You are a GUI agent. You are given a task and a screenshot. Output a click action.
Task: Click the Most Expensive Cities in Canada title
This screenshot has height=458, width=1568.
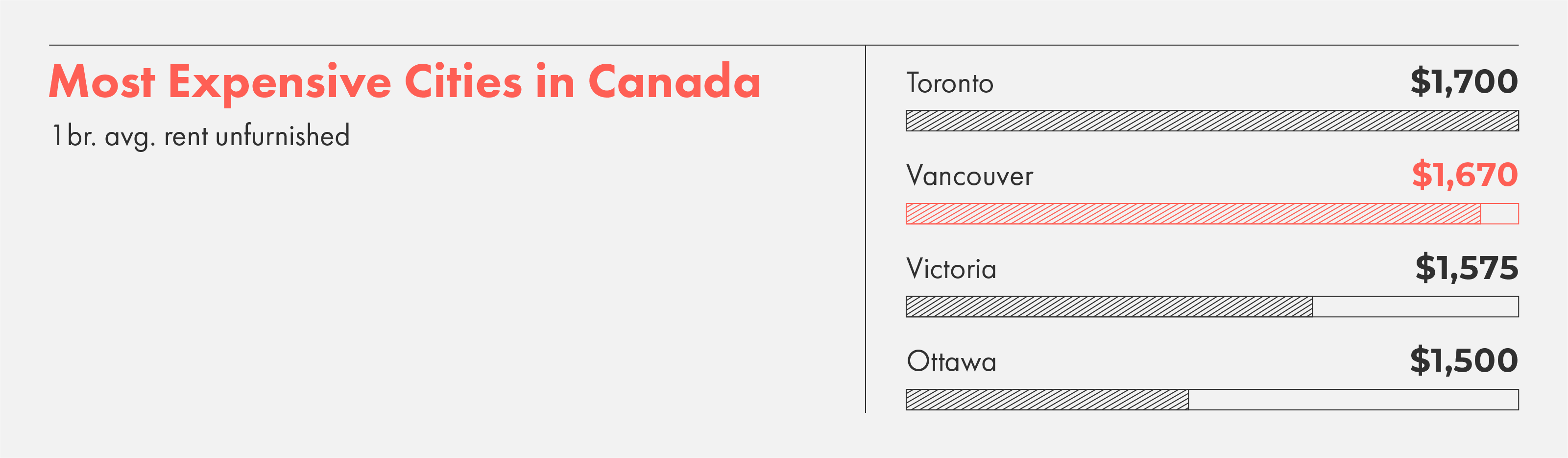pyautogui.click(x=405, y=82)
